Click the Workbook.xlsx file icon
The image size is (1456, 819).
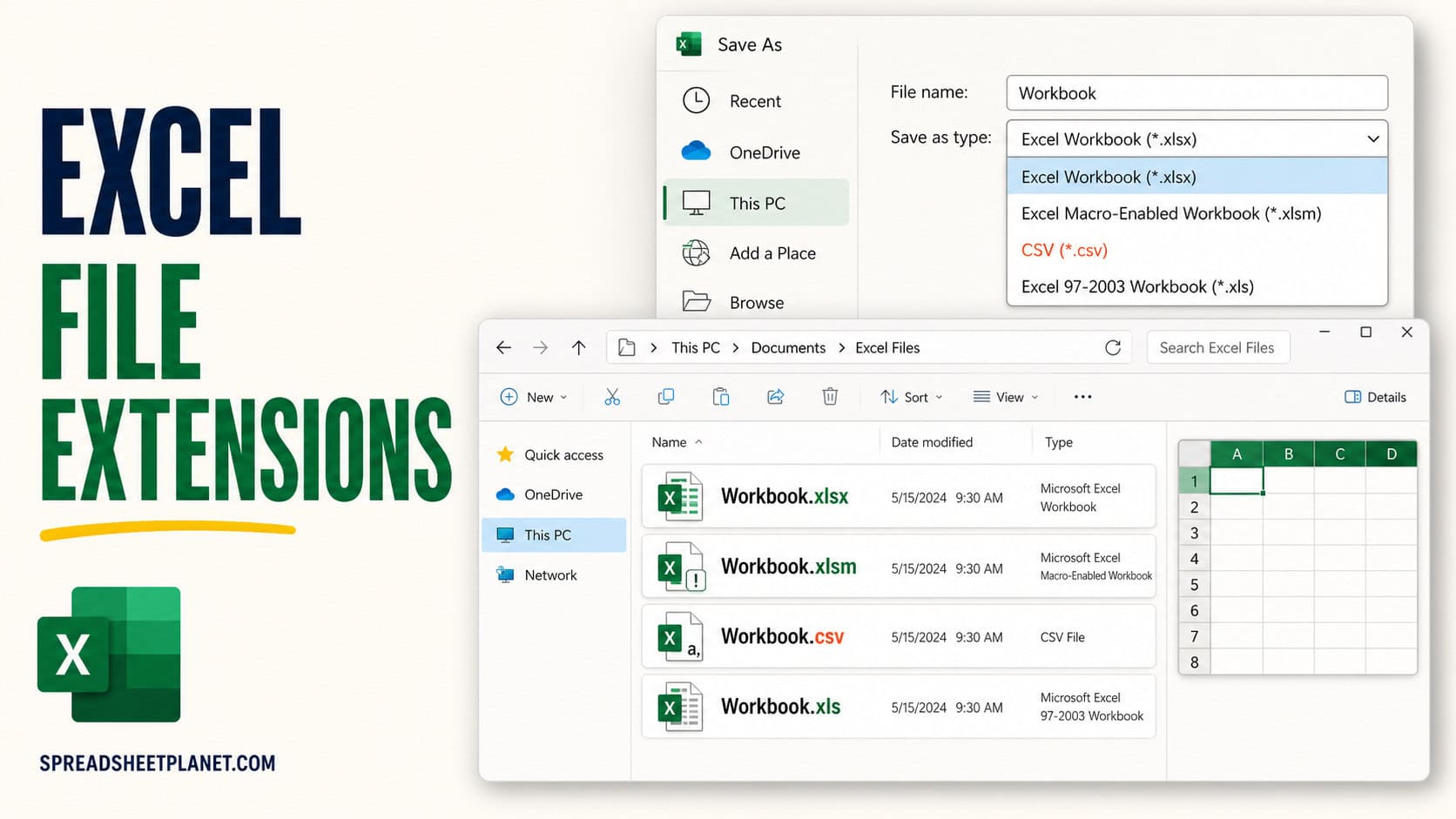click(x=679, y=496)
